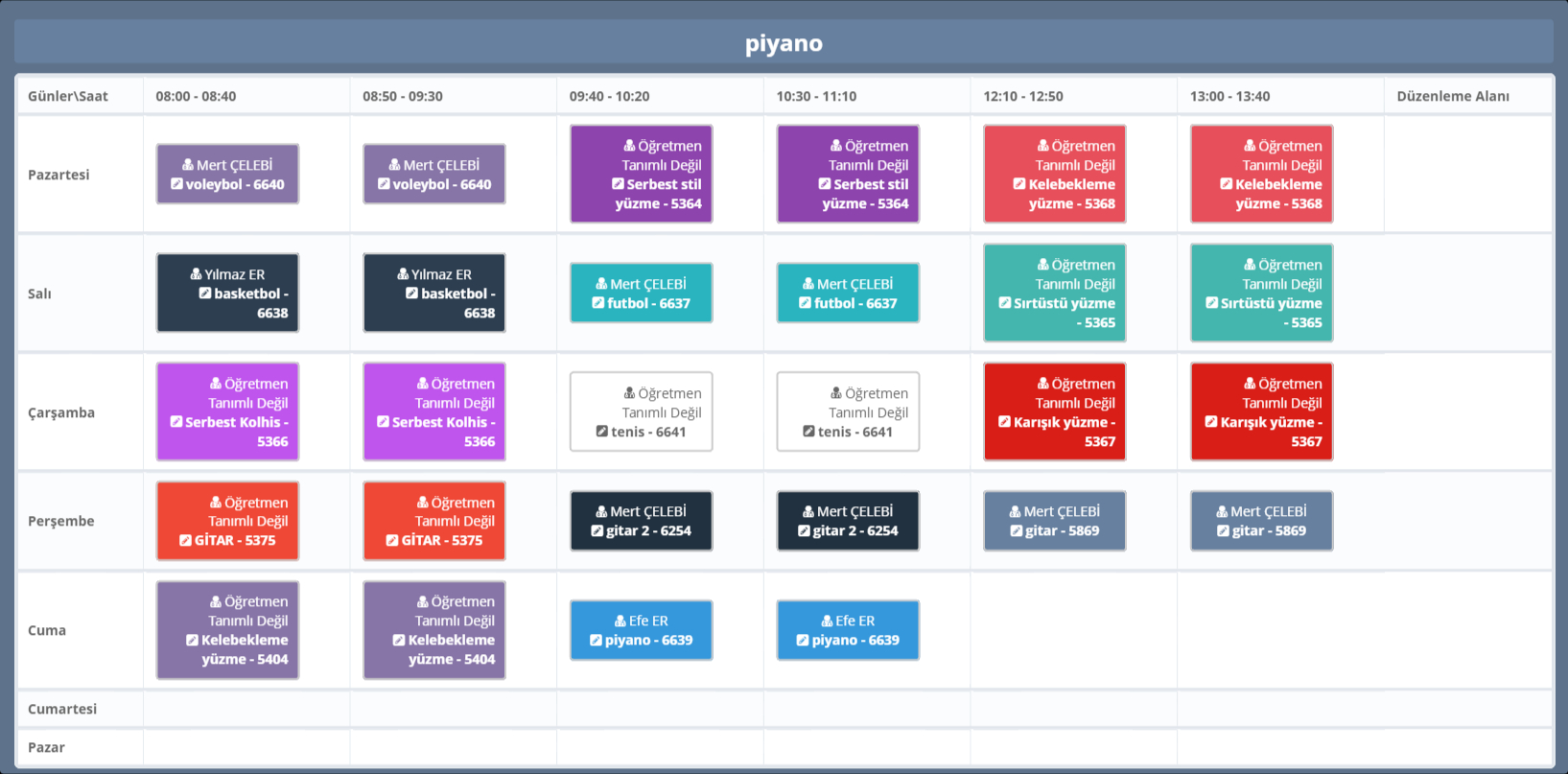Click edit icon on Tuesday 09:40 futbol card
The height and width of the screenshot is (774, 1568).
point(598,303)
